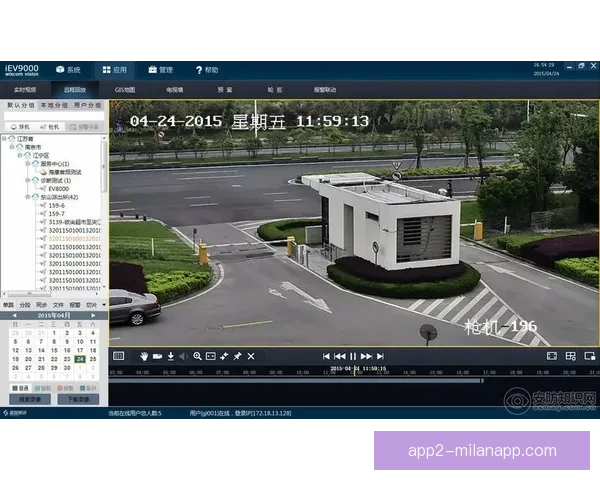
Task: Click the hand pan tool icon
Action: (x=144, y=356)
